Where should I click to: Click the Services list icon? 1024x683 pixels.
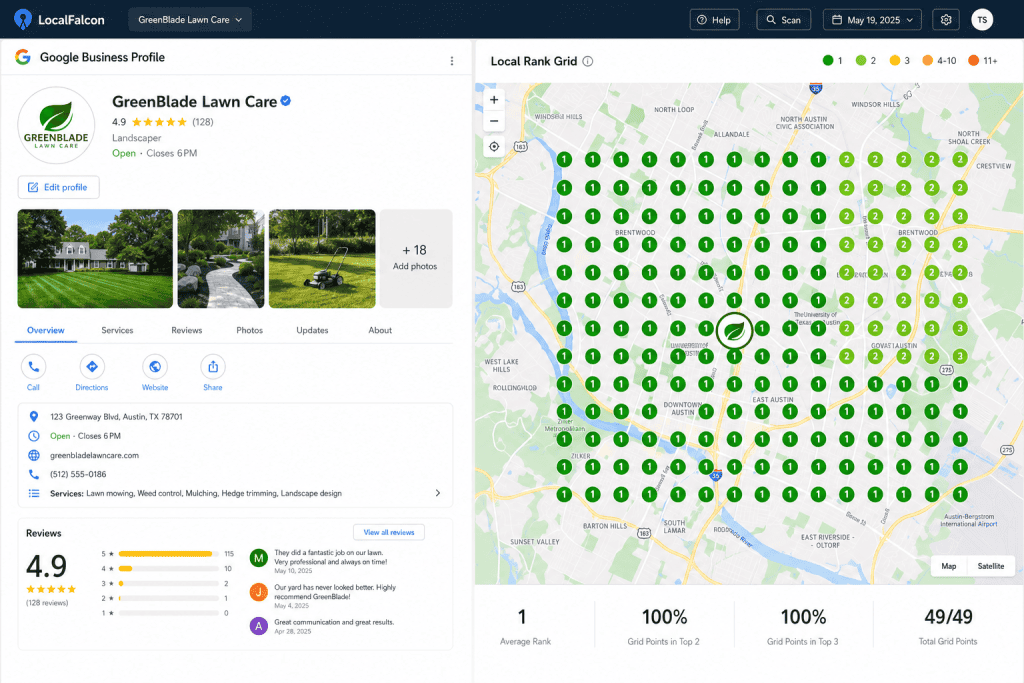(x=34, y=494)
